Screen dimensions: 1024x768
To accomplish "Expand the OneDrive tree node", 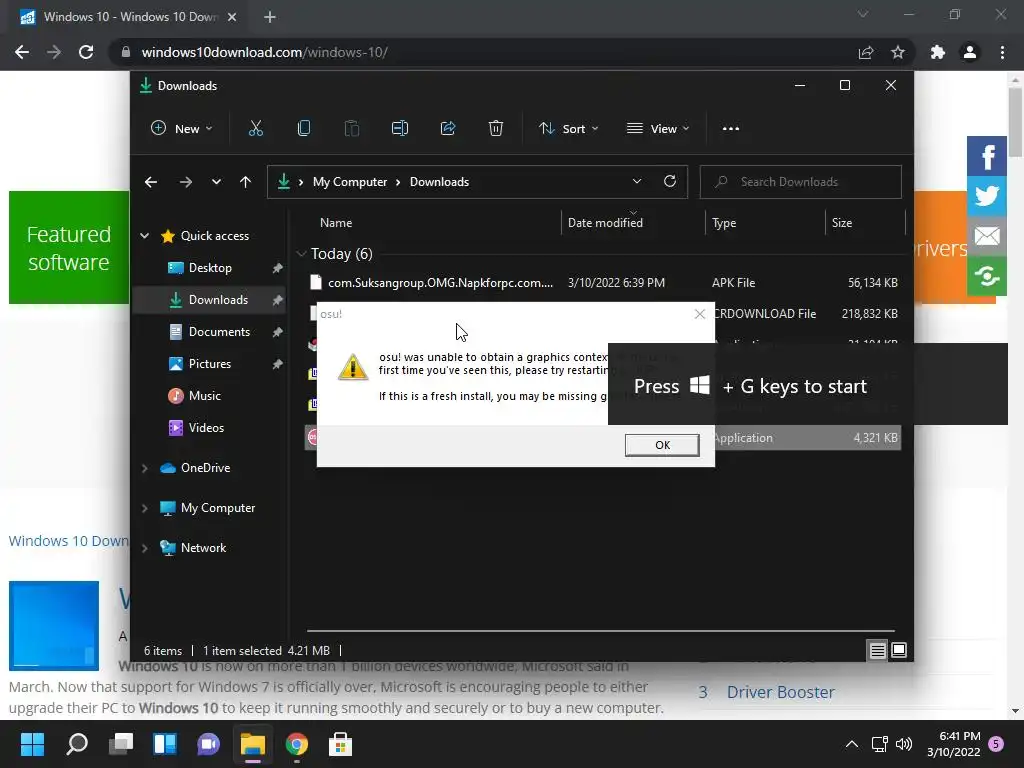I will click(145, 468).
